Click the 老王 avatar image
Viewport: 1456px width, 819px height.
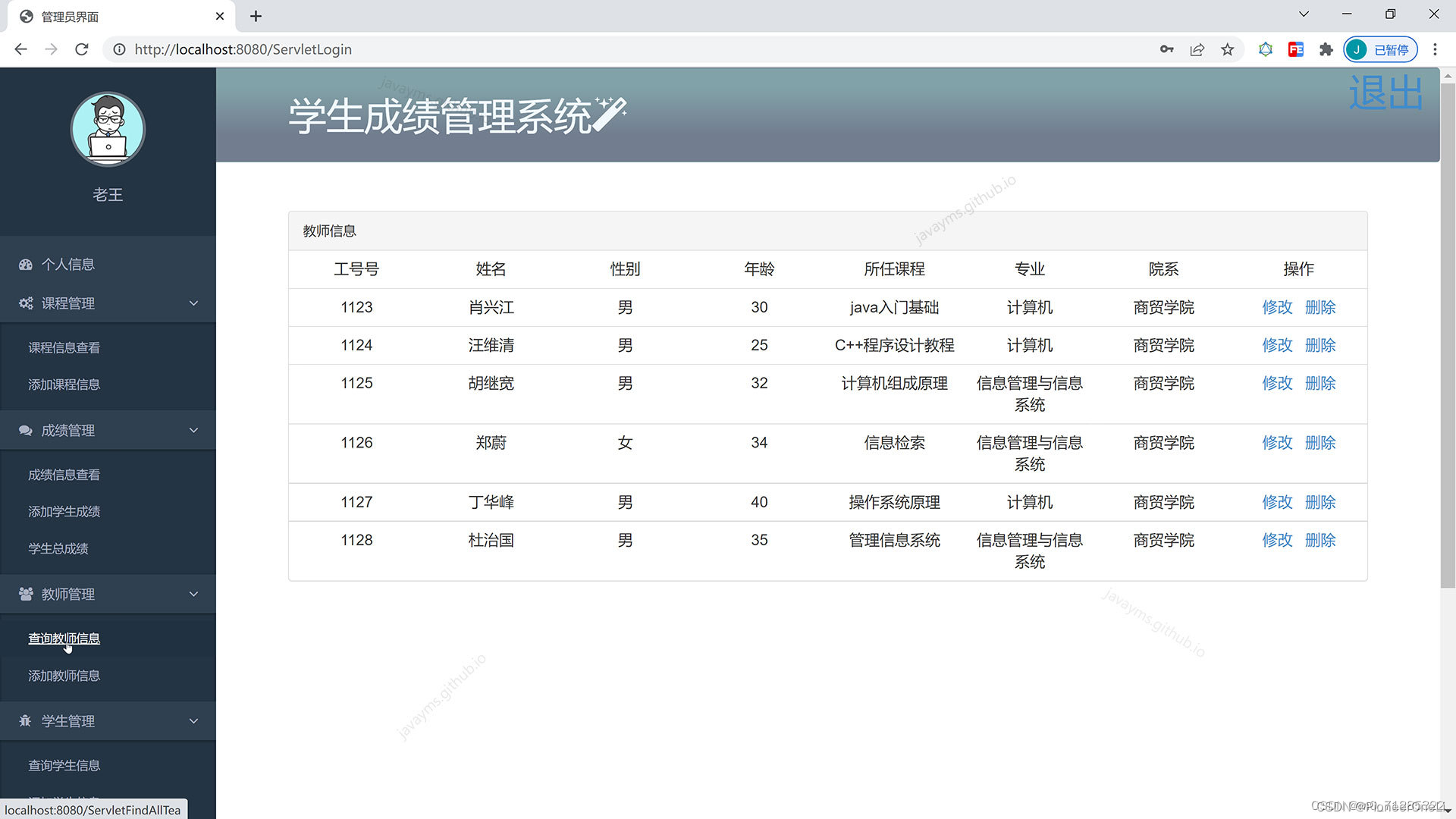(108, 129)
